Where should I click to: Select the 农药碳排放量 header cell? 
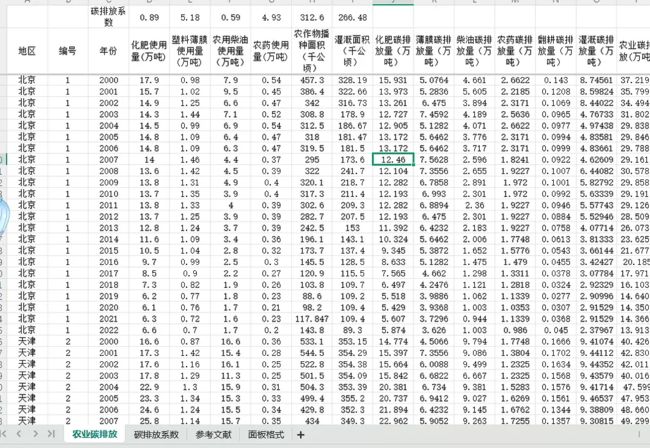(x=514, y=51)
